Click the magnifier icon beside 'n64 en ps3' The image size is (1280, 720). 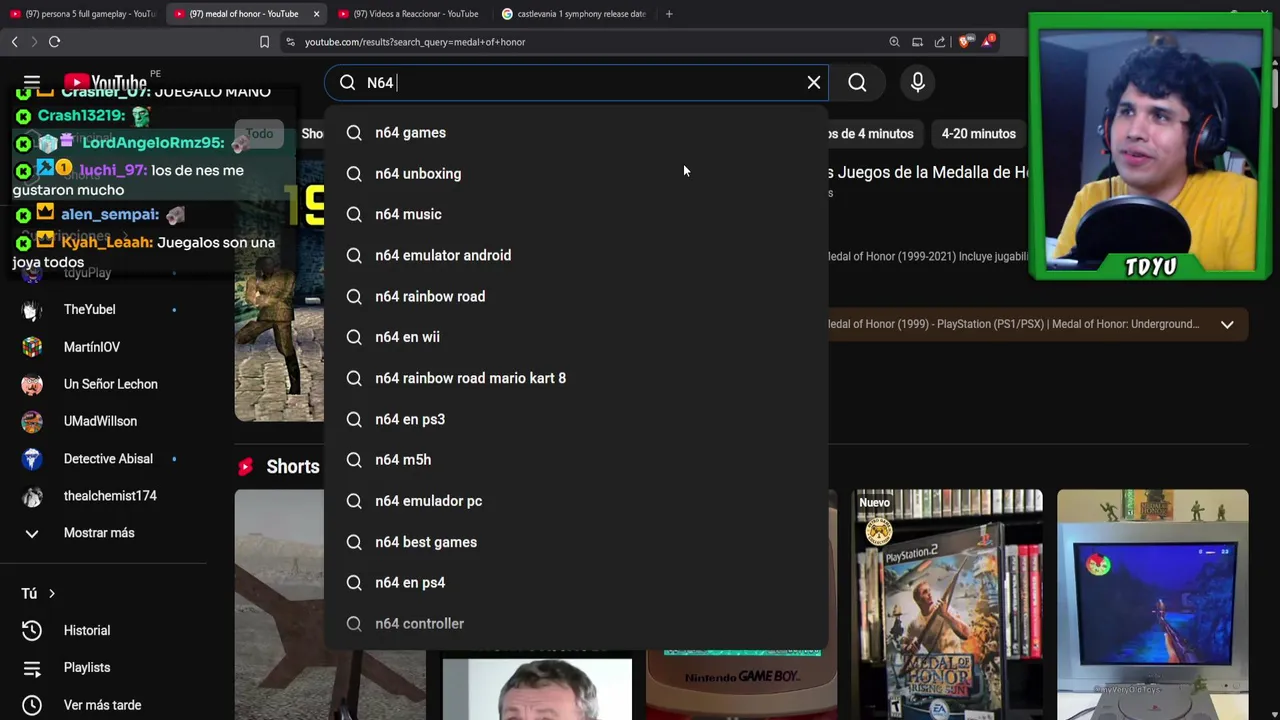click(354, 419)
